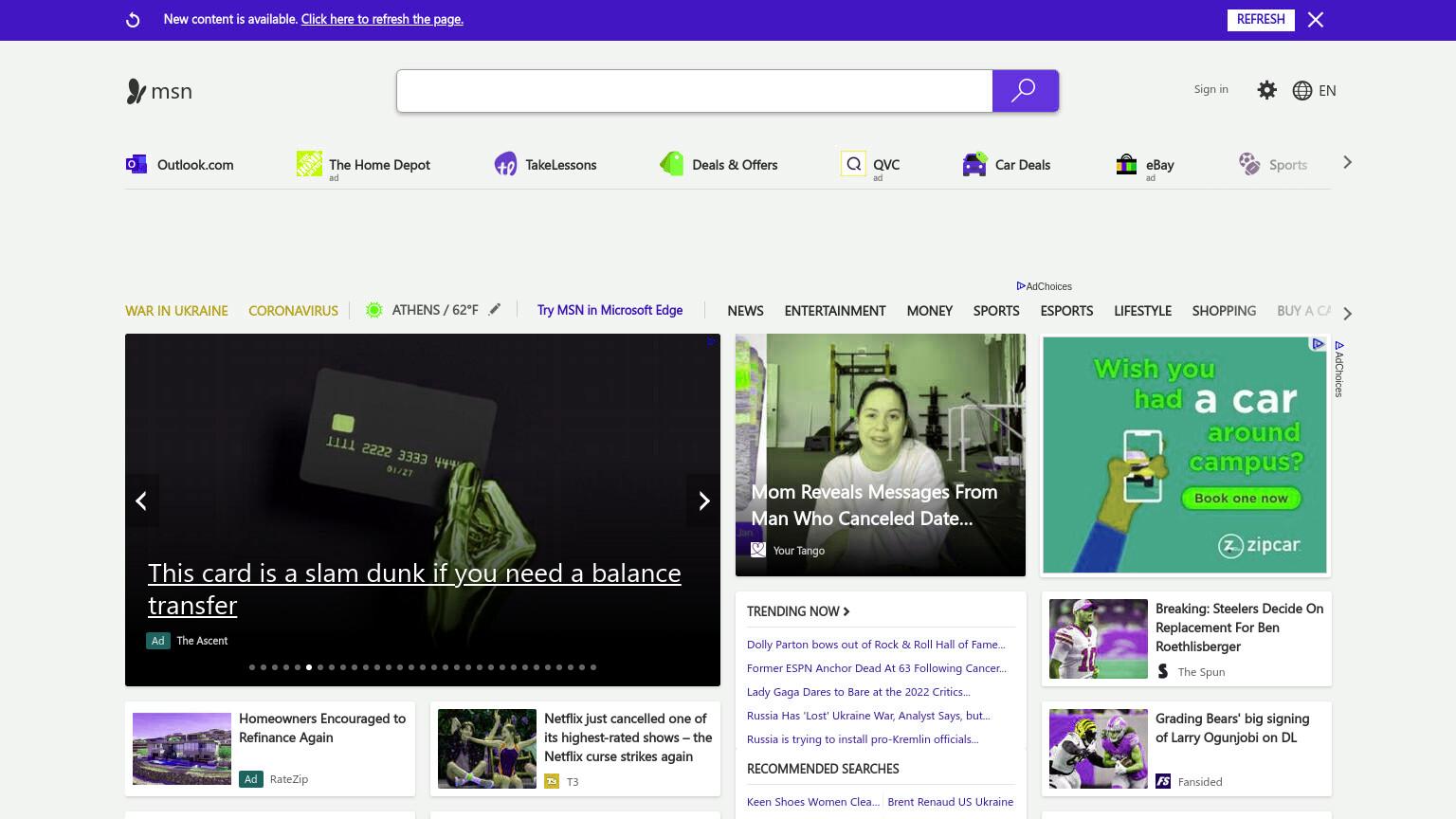Open the Sports shortcut

[1272, 165]
